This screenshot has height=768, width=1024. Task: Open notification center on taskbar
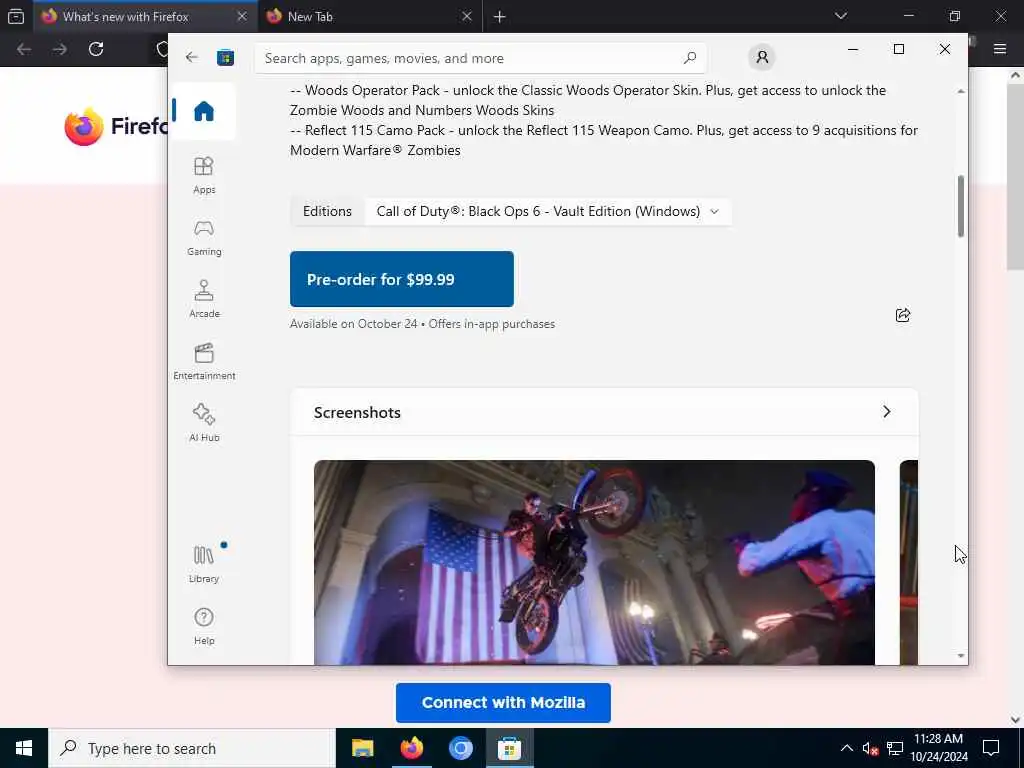coord(991,748)
